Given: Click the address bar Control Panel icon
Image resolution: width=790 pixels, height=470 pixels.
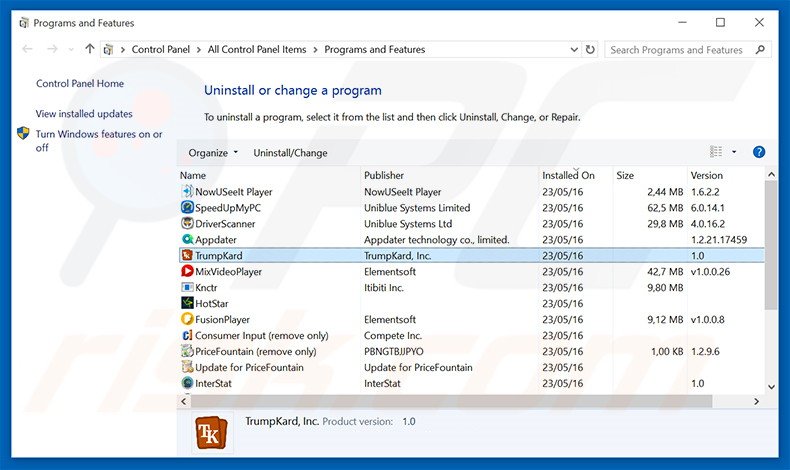Looking at the screenshot, I should [108, 49].
